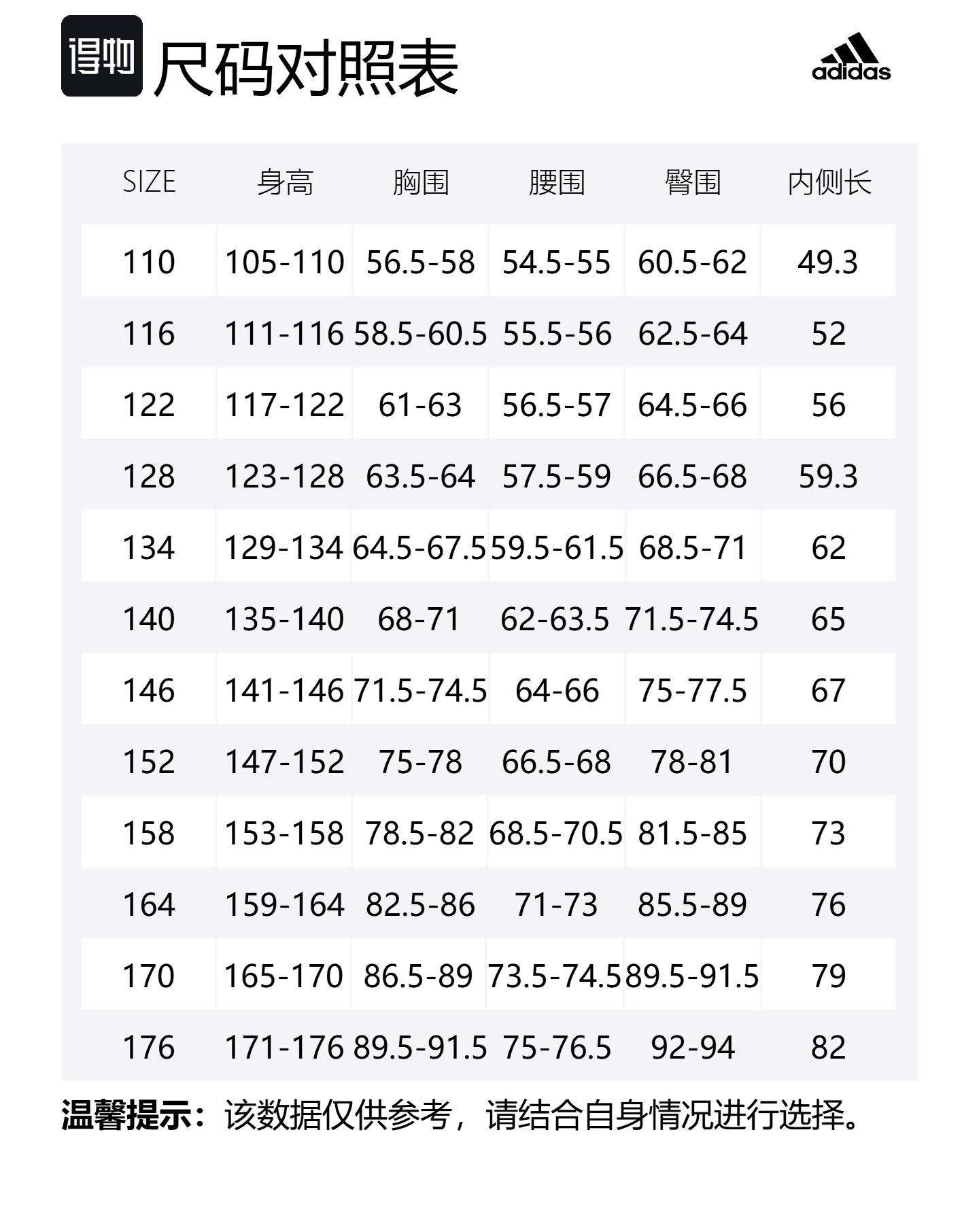This screenshot has width=979, height=1232.
Task: Click the chest cell 75-78
Action: (x=420, y=762)
